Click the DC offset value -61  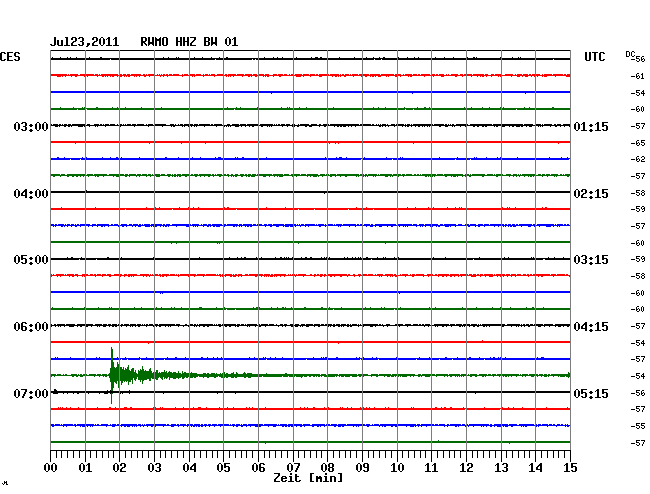[x=638, y=76]
